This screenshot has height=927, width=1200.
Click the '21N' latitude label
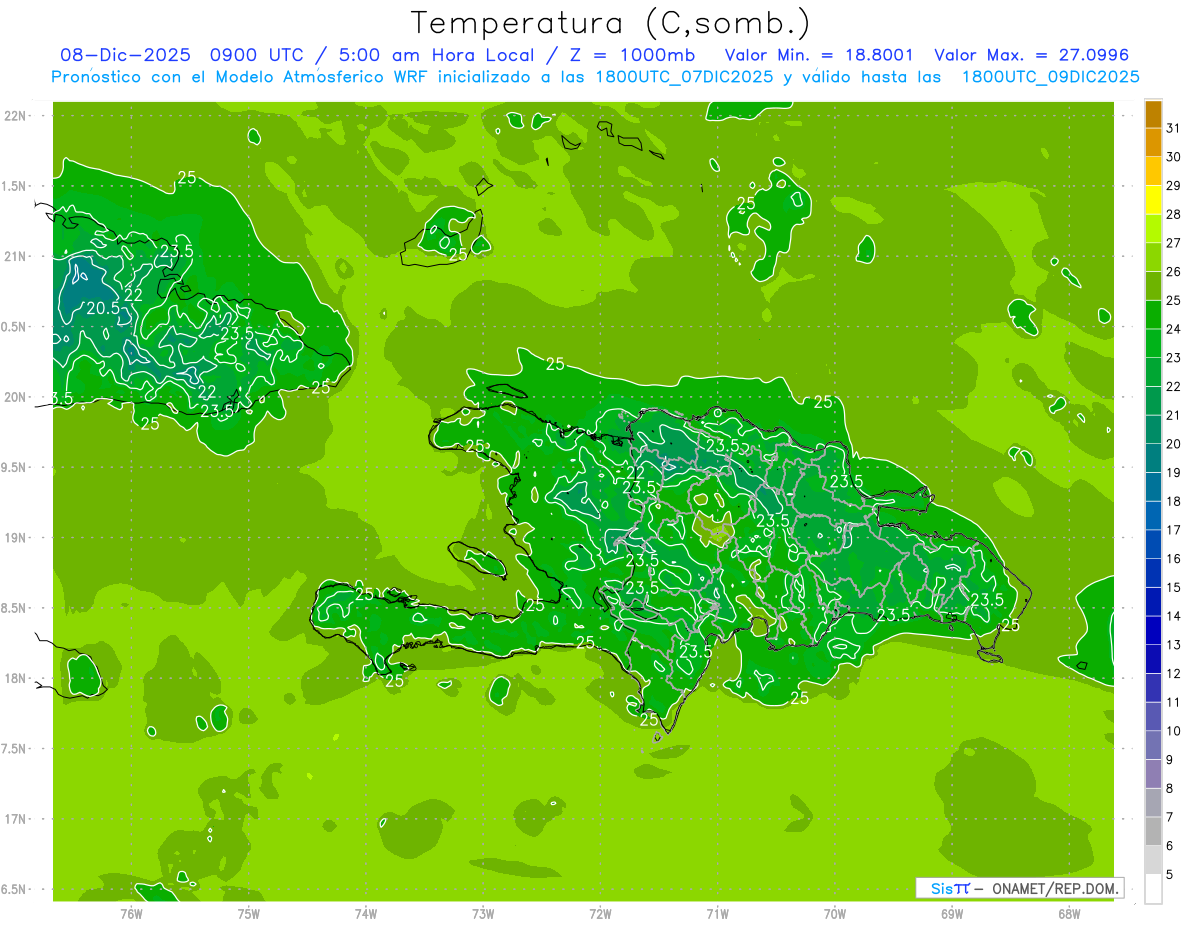coord(15,256)
